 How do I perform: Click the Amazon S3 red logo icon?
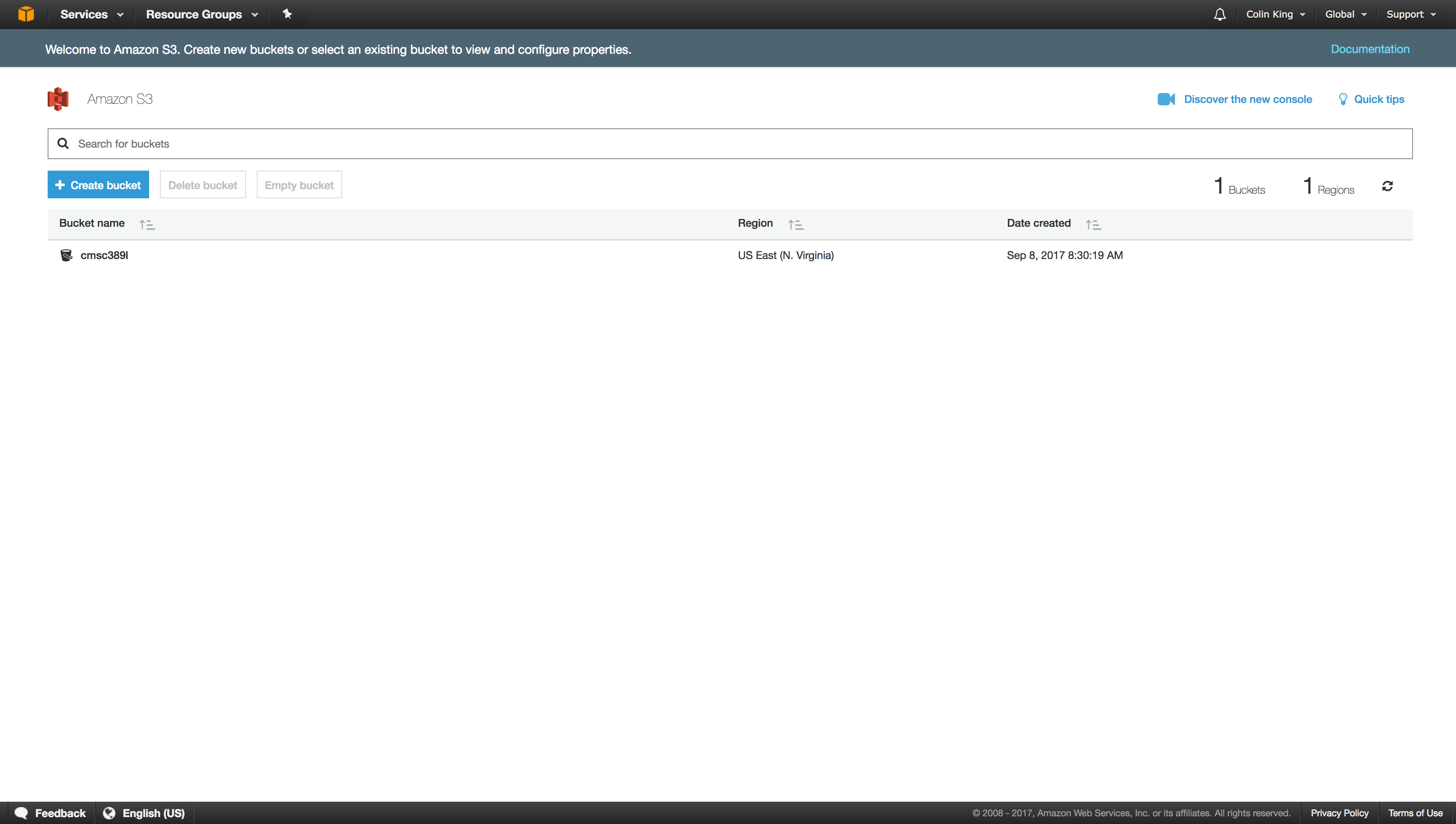(x=58, y=99)
